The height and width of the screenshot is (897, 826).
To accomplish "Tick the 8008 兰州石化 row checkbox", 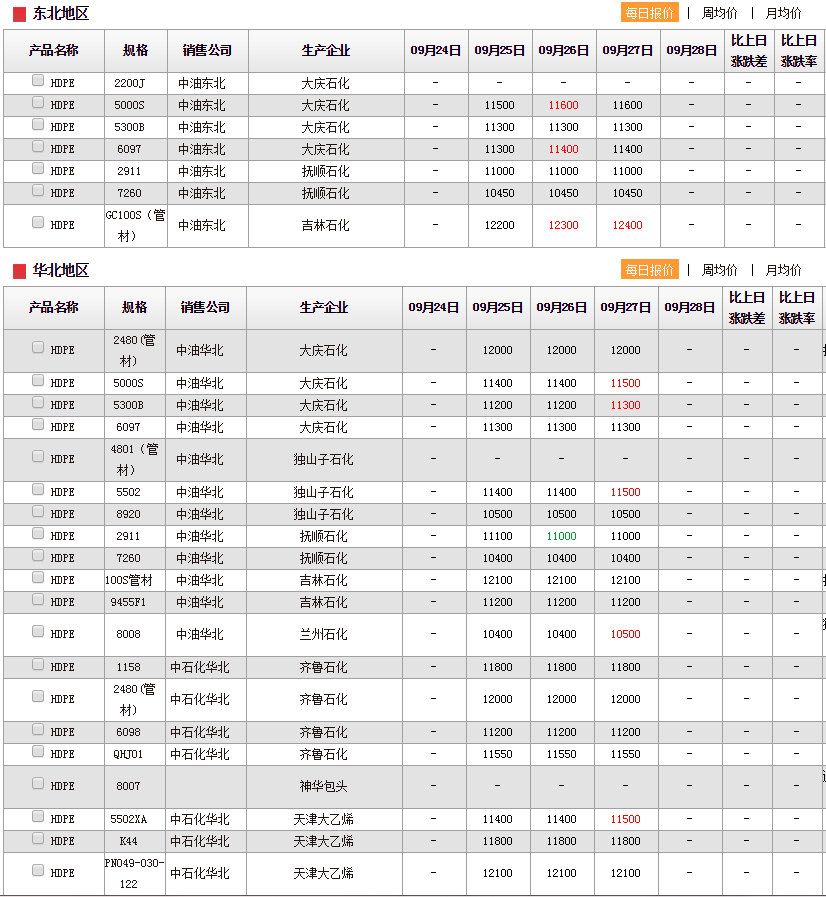I will (x=38, y=631).
